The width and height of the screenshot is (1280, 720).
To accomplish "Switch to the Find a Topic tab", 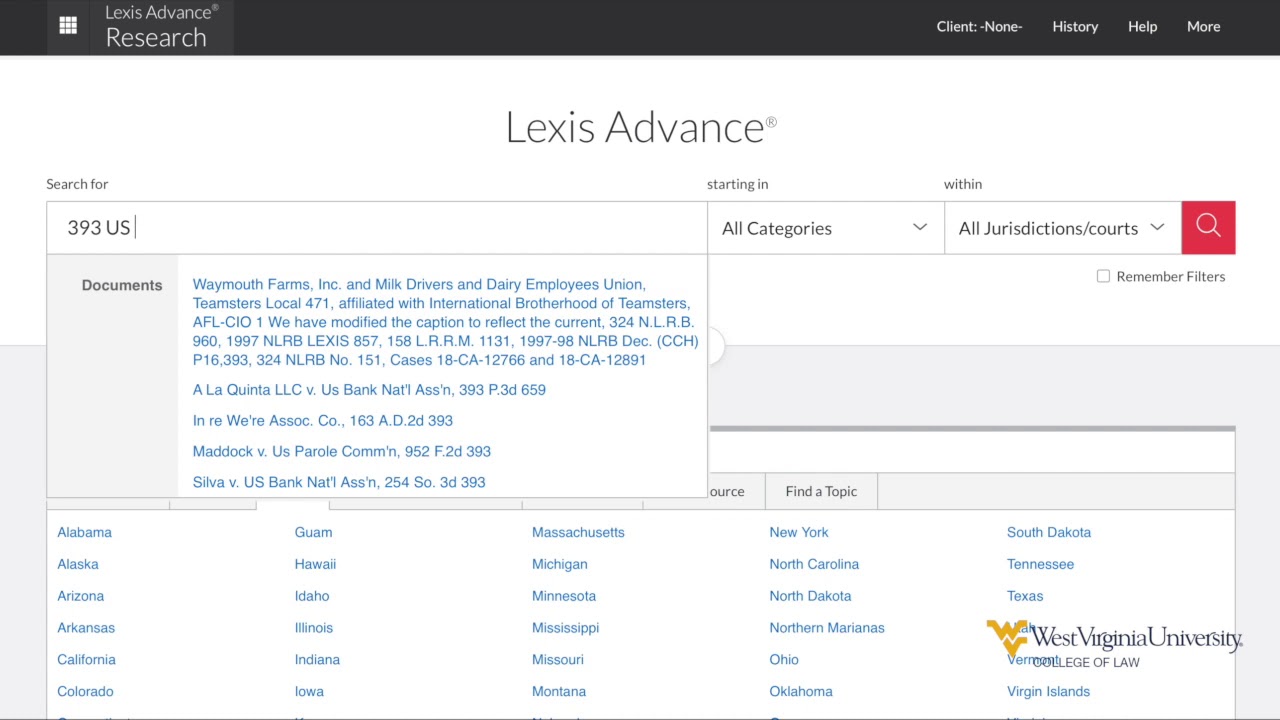I will coord(821,491).
